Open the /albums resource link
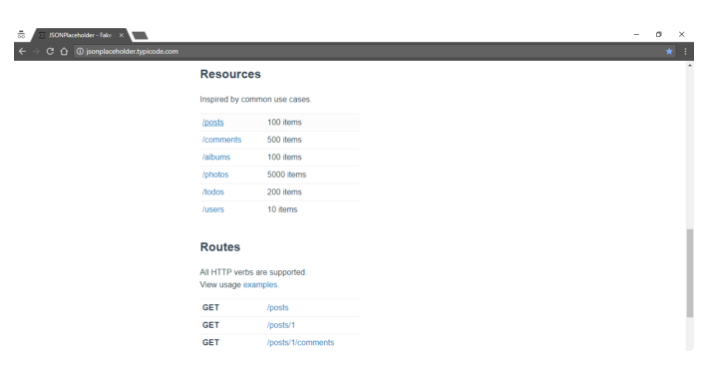 pyautogui.click(x=216, y=157)
